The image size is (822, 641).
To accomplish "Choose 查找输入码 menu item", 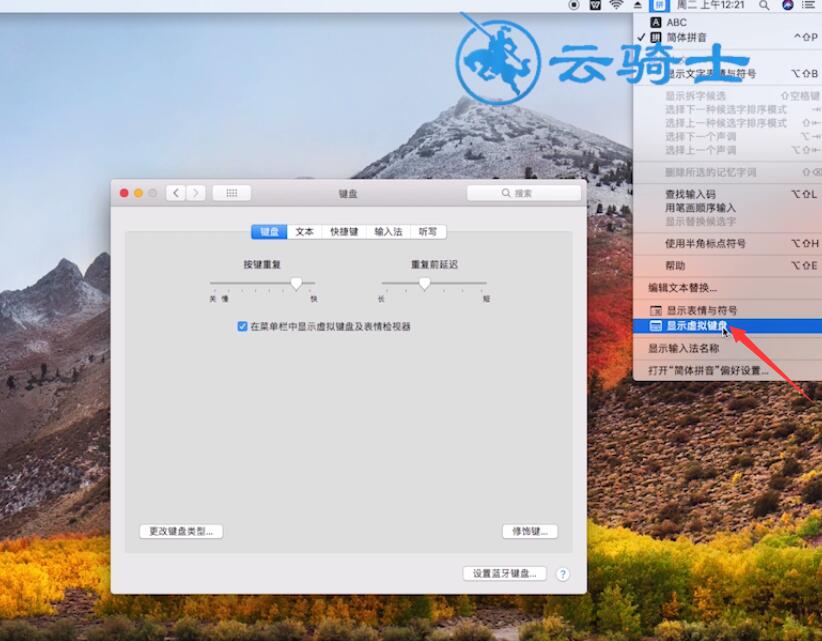I will [728, 194].
